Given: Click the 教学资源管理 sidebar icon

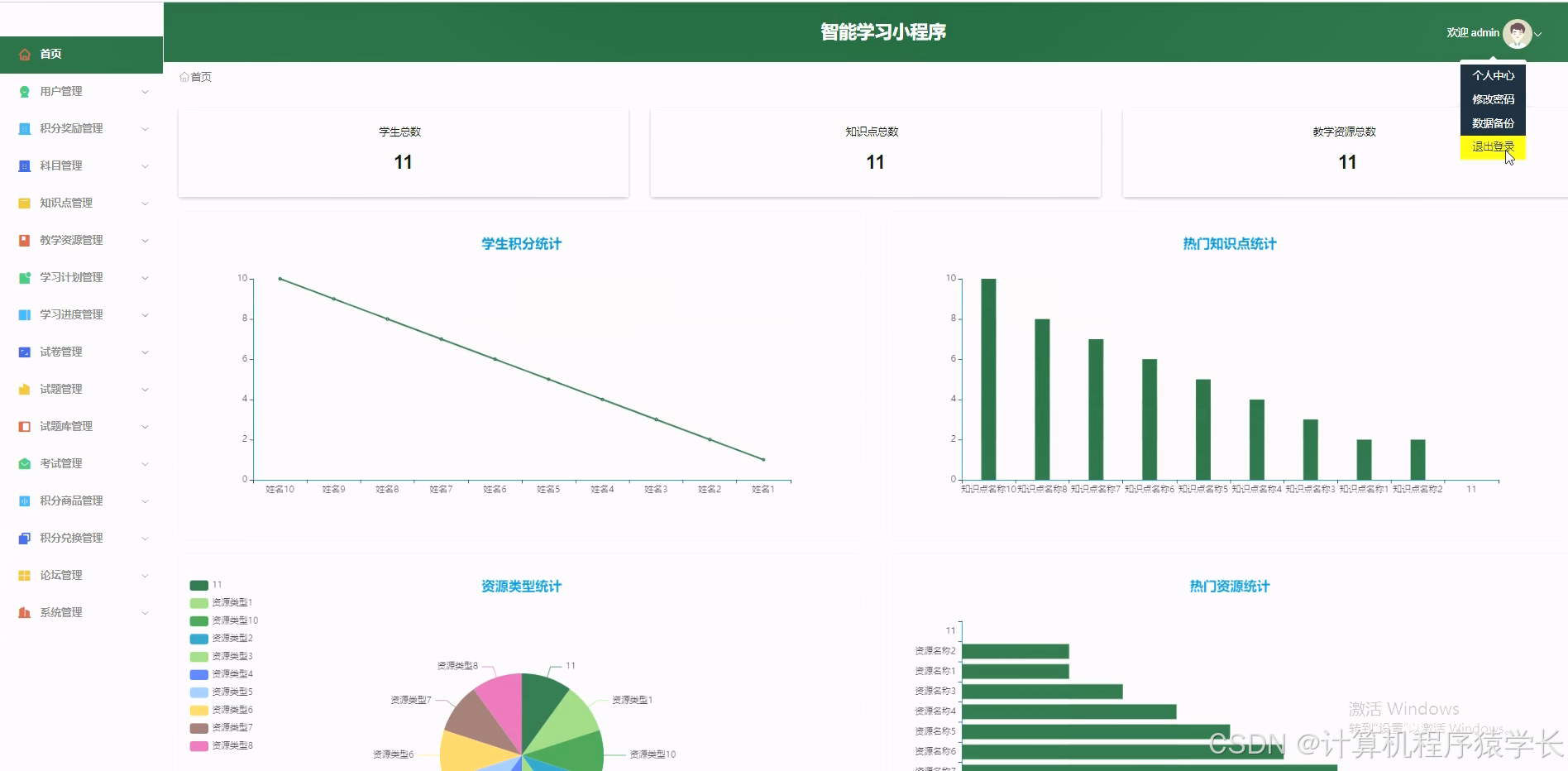Looking at the screenshot, I should 25,240.
